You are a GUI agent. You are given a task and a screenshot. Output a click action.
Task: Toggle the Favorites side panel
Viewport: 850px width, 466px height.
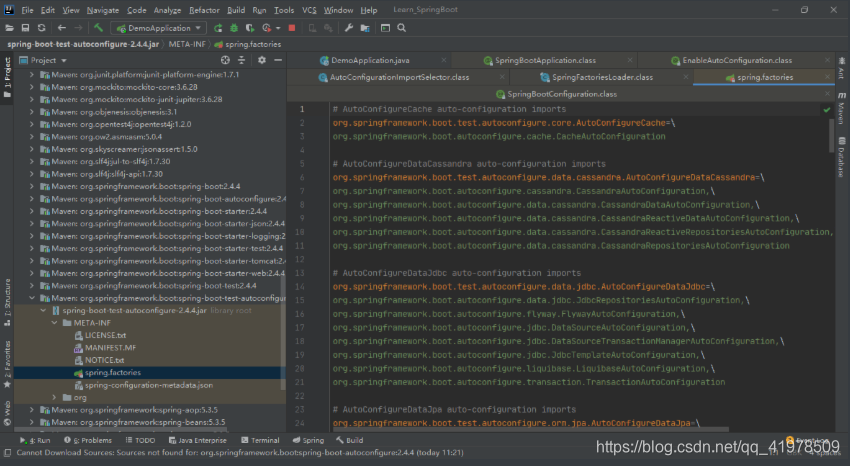(x=7, y=364)
